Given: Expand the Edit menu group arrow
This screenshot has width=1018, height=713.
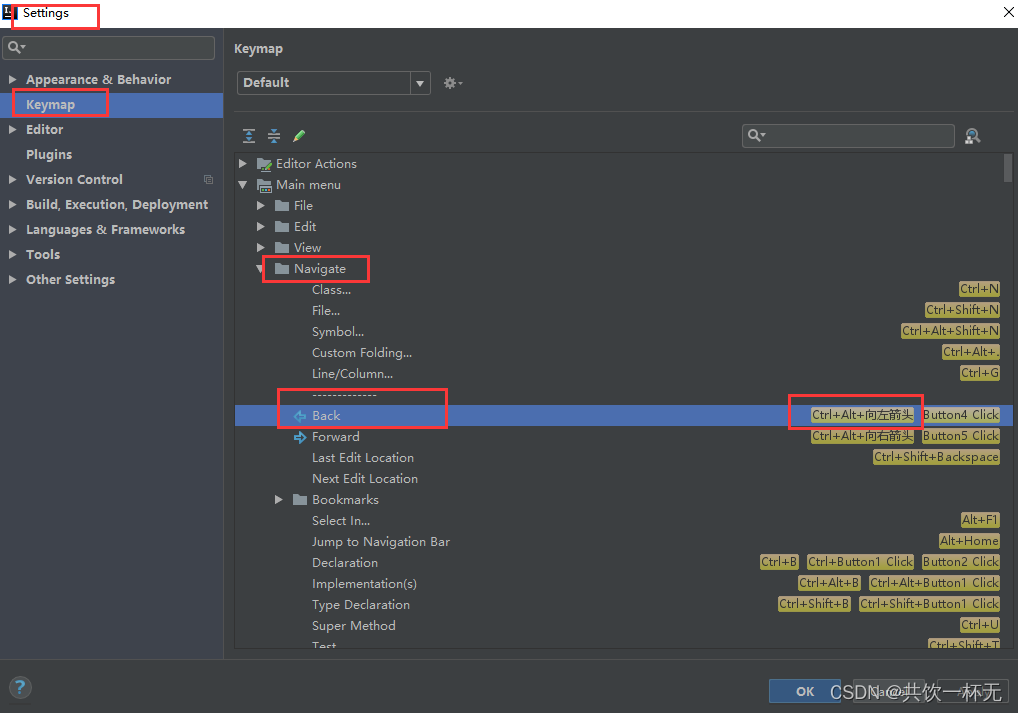Looking at the screenshot, I should click(260, 227).
